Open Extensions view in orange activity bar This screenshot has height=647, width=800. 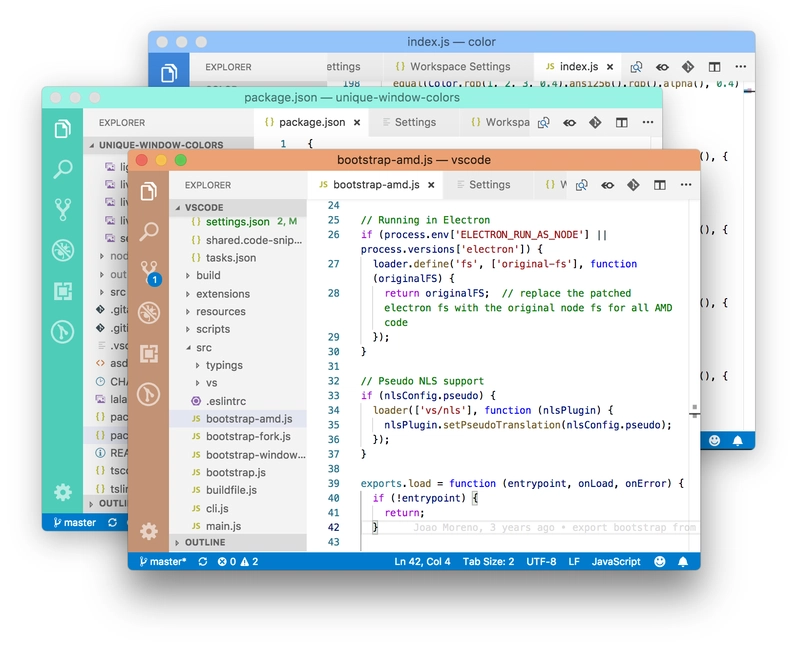click(149, 354)
